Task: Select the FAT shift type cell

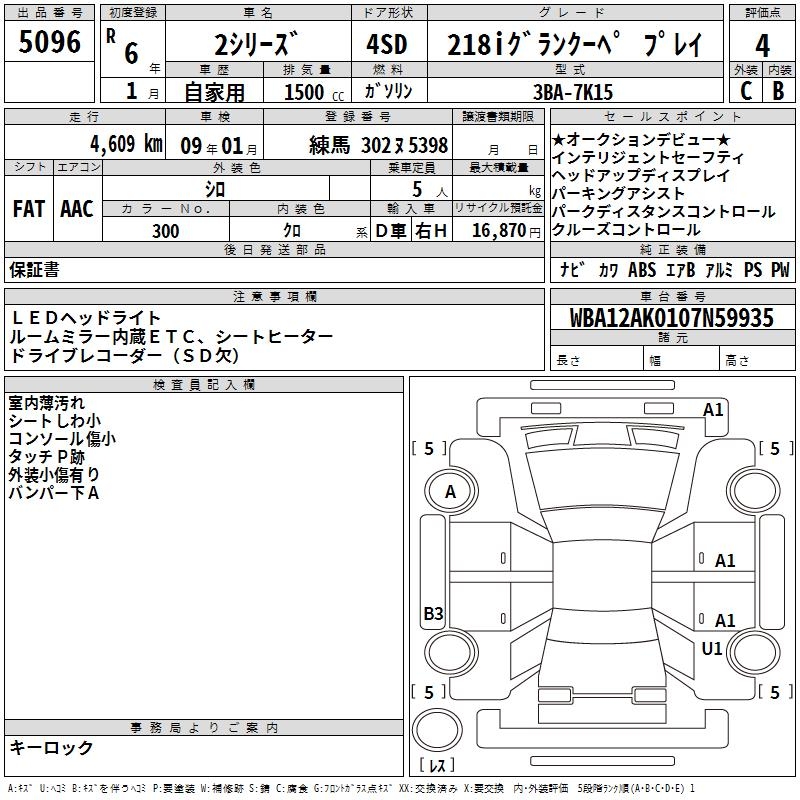Action: click(28, 208)
